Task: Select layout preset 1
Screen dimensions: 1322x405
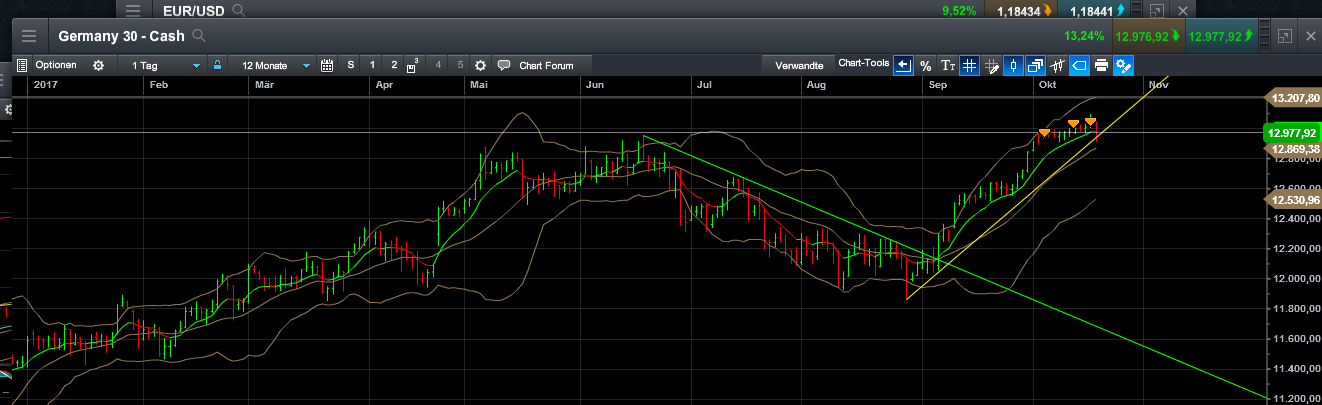Action: (372, 65)
